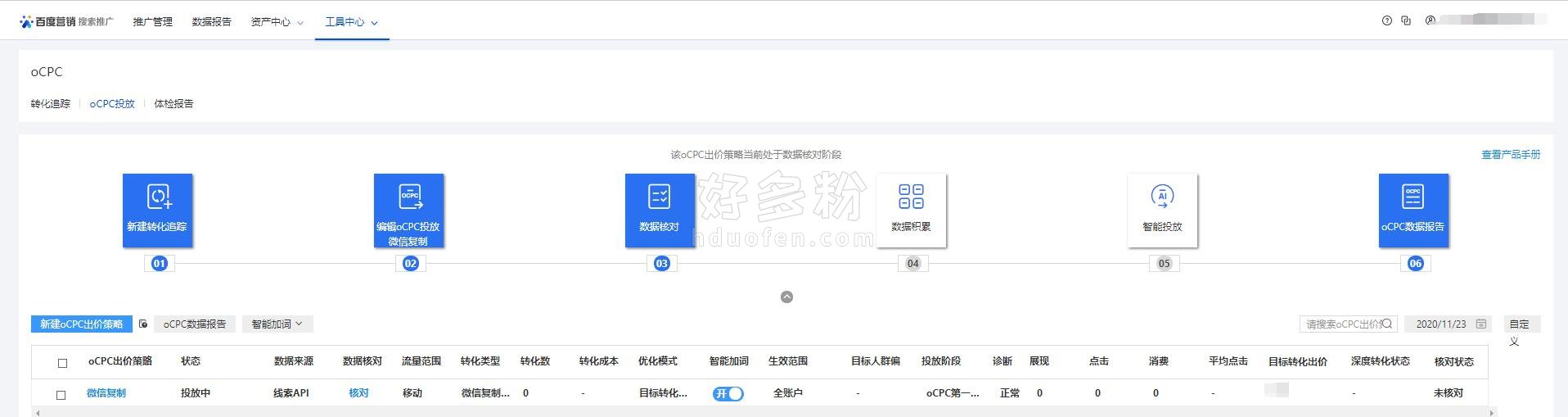Open the user account icon
The width and height of the screenshot is (1568, 417).
pos(1431,21)
